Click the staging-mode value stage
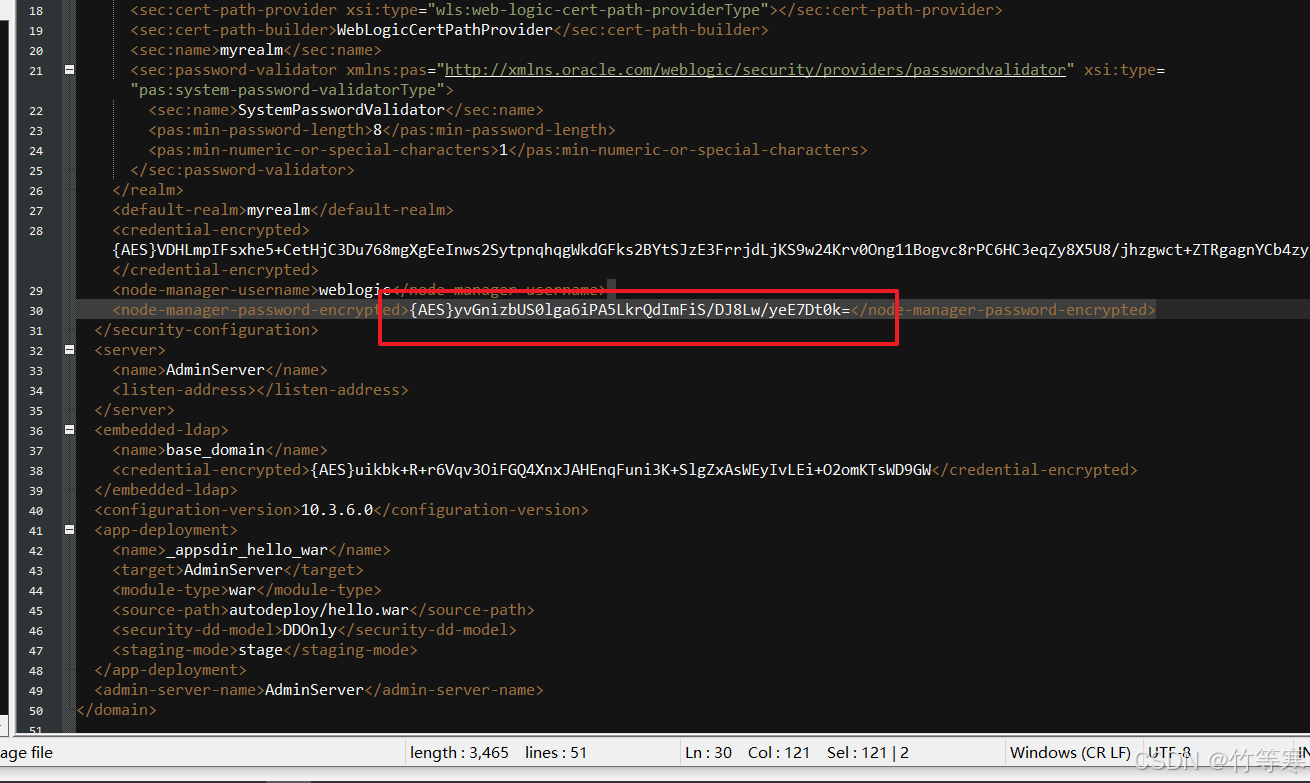1310x783 pixels. tap(260, 650)
